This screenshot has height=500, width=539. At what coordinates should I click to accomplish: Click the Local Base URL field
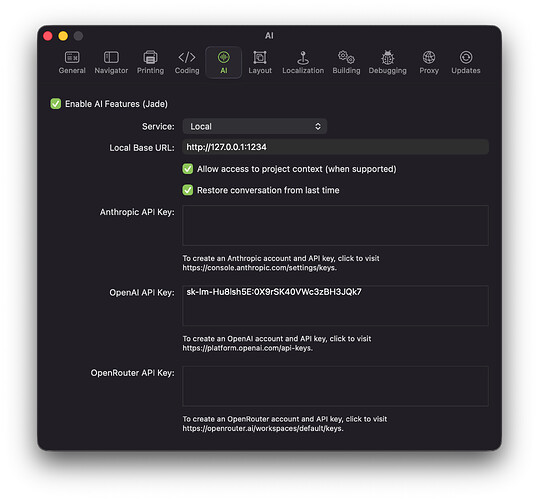tap(336, 147)
